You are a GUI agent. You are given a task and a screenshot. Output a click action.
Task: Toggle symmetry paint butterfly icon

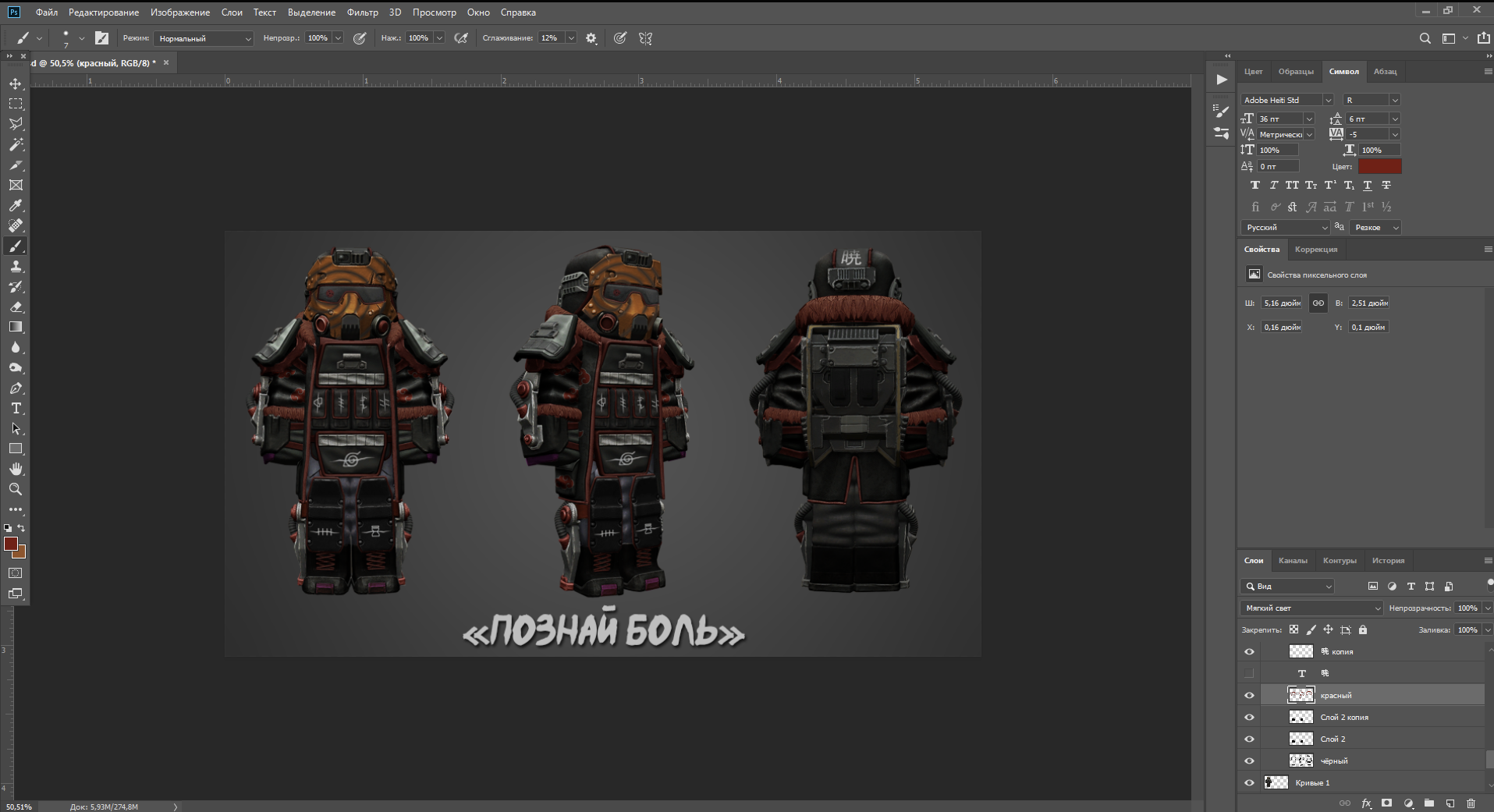click(x=645, y=38)
